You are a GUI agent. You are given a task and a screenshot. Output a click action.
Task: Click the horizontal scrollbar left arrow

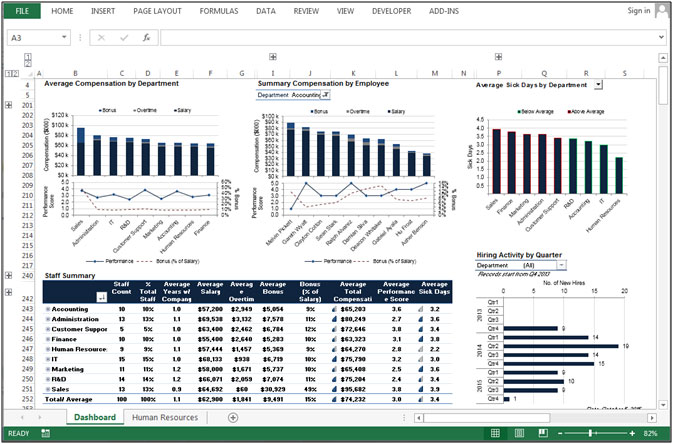tap(419, 417)
